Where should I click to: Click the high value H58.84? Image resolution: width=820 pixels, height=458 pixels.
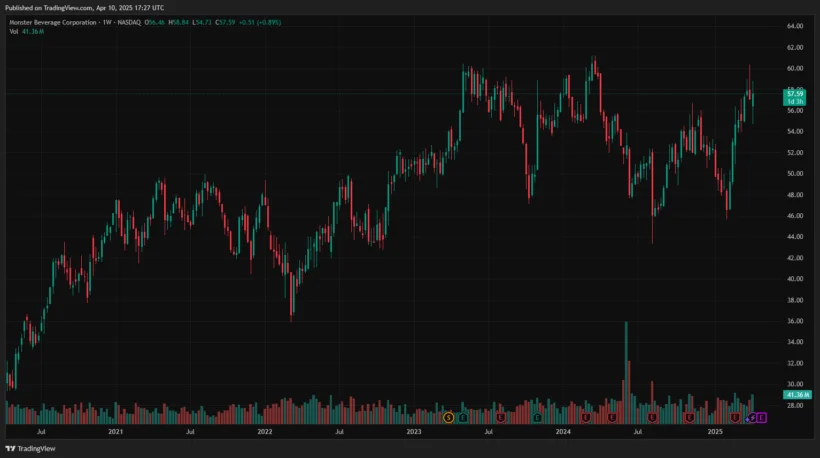[179, 22]
